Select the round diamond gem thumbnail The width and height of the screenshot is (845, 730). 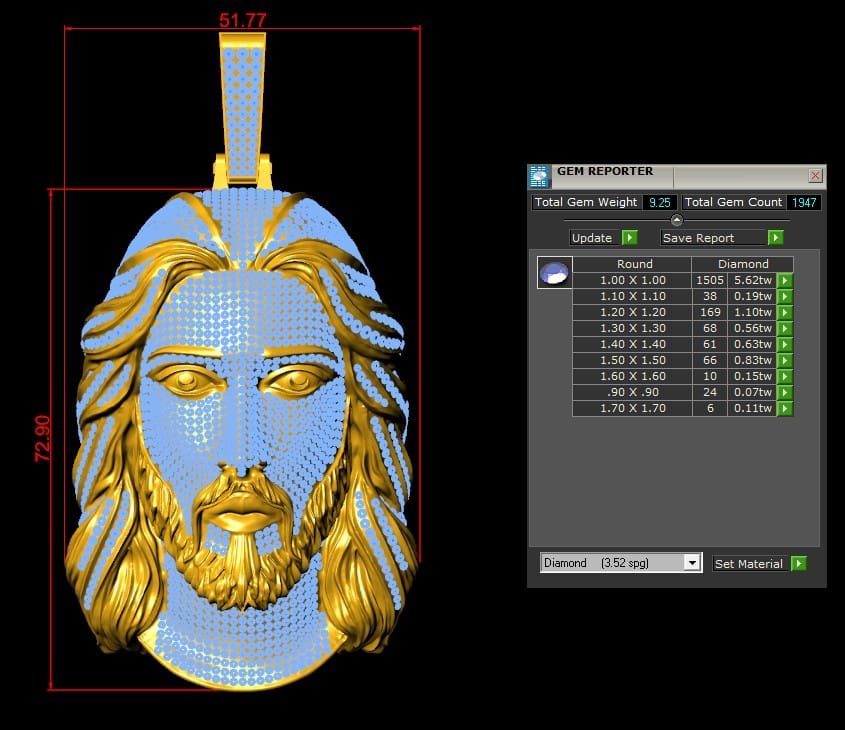(554, 273)
